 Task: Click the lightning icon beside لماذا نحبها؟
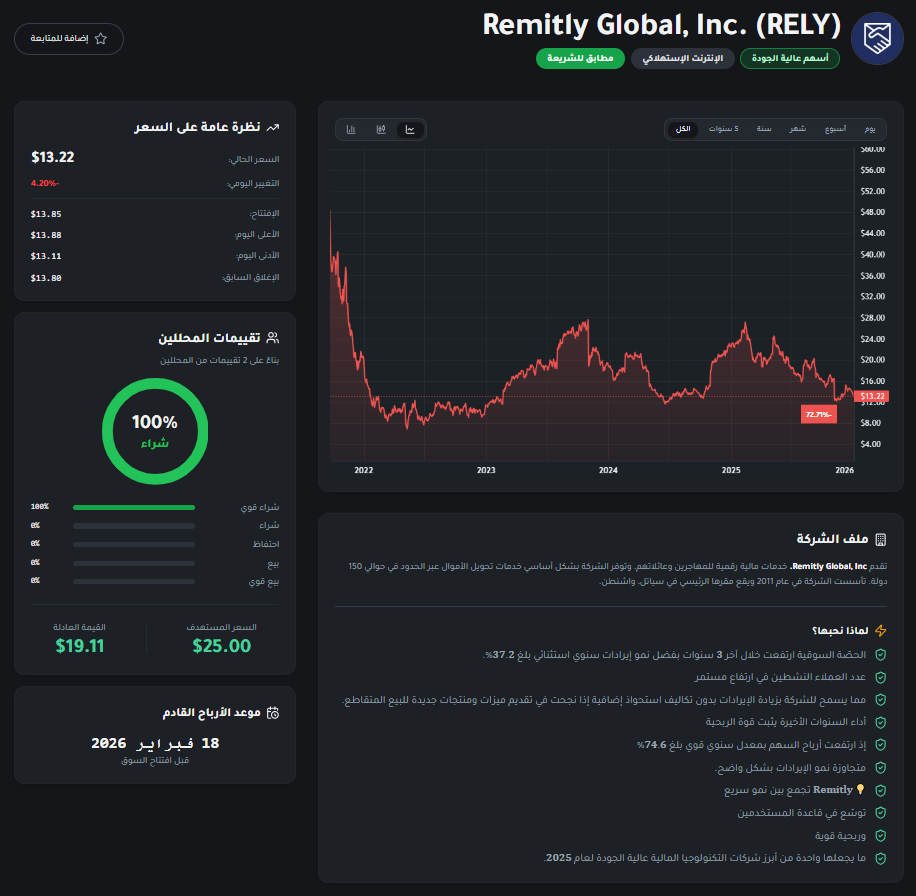880,631
